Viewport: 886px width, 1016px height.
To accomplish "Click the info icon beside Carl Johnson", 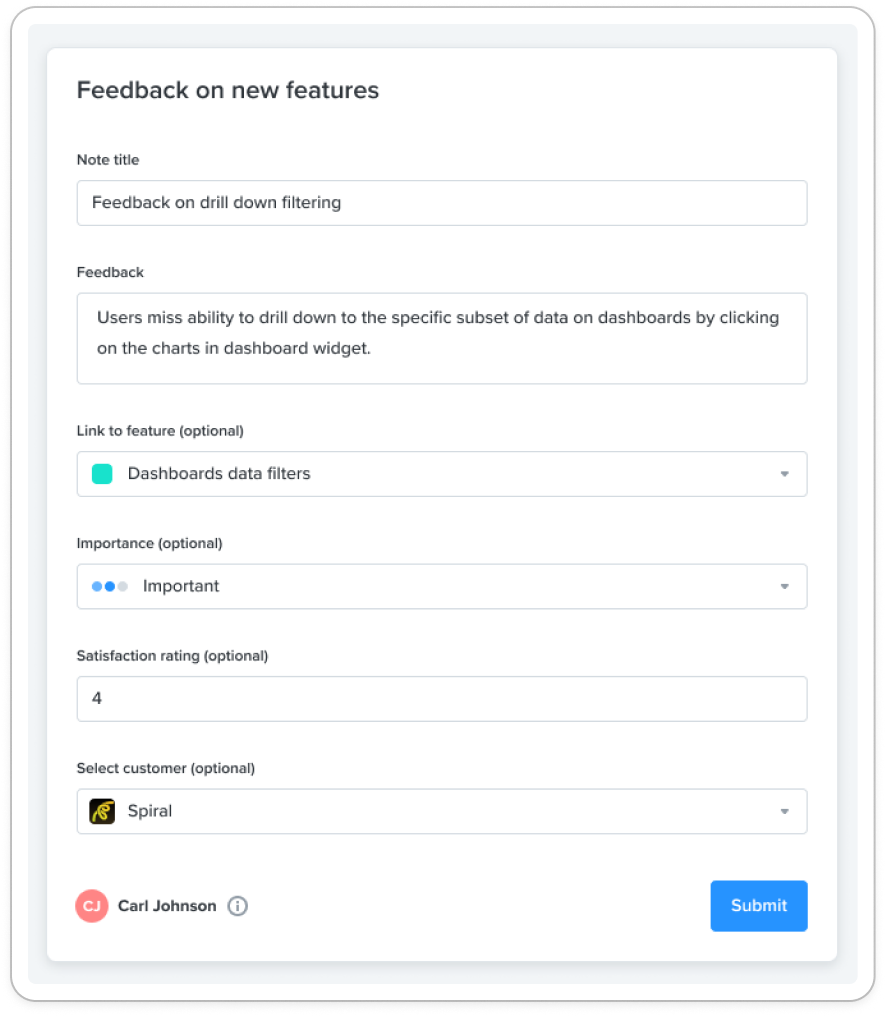I will (x=237, y=906).
